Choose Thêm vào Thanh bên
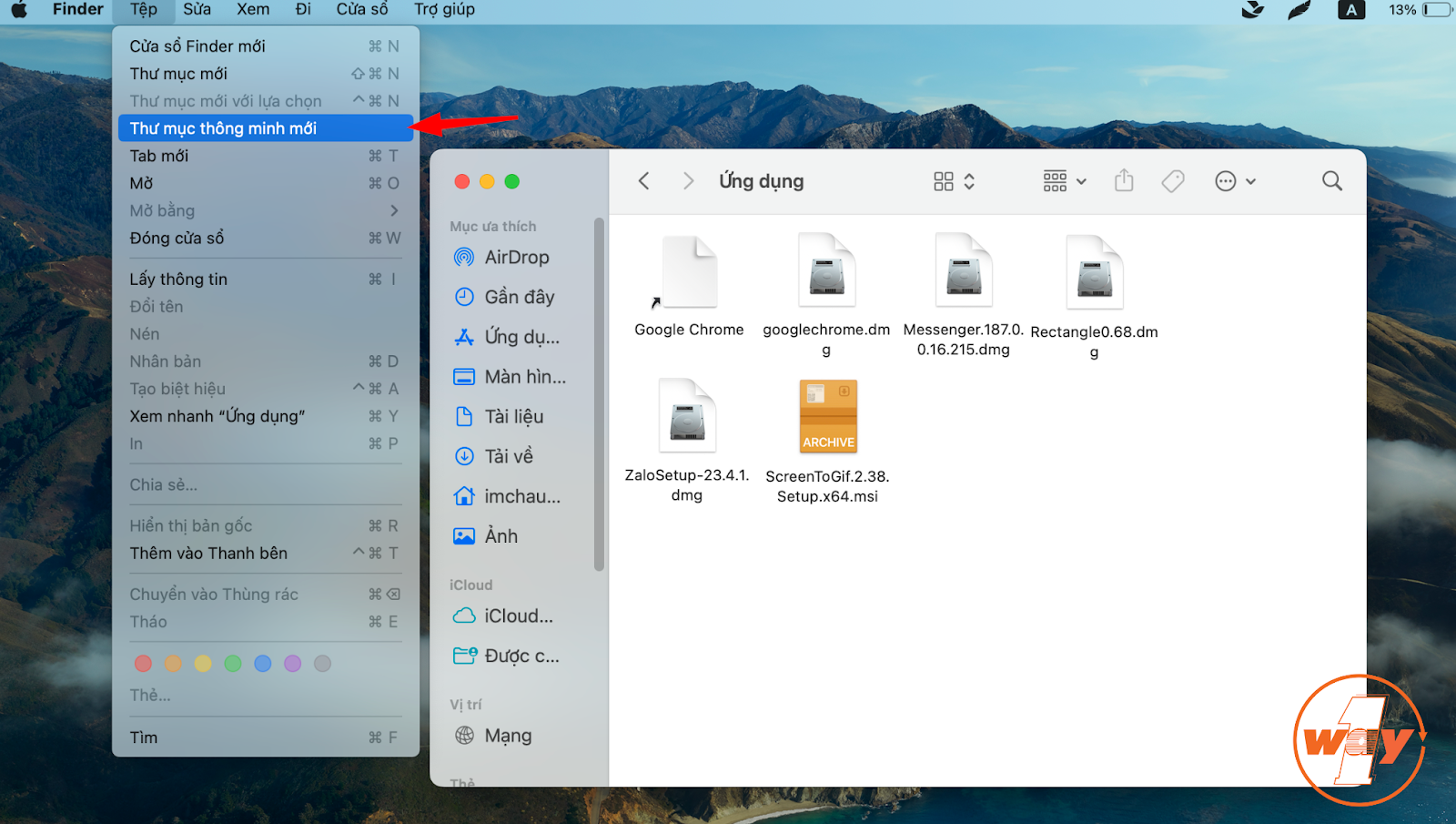Viewport: 1456px width, 824px height. coord(266,554)
